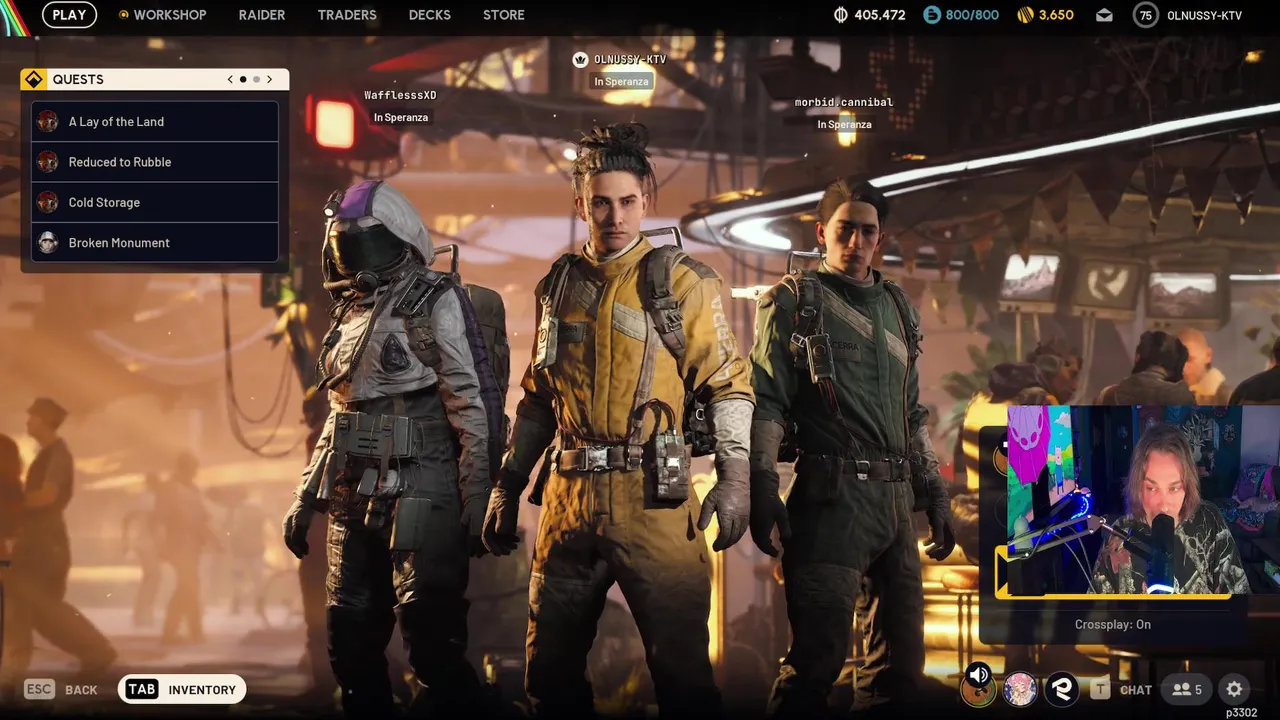Click the speaker voice icon
Screen dimensions: 1280x720
click(979, 675)
